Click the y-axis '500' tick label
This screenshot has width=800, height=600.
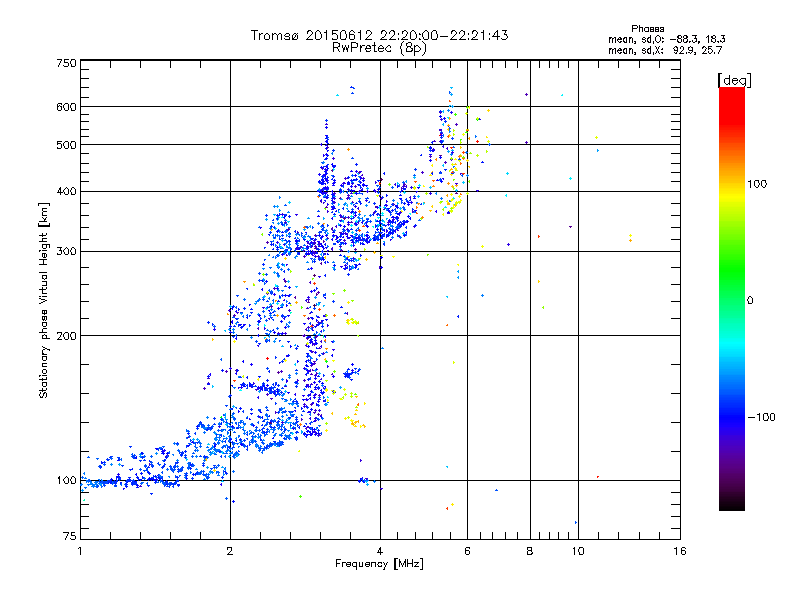click(66, 145)
